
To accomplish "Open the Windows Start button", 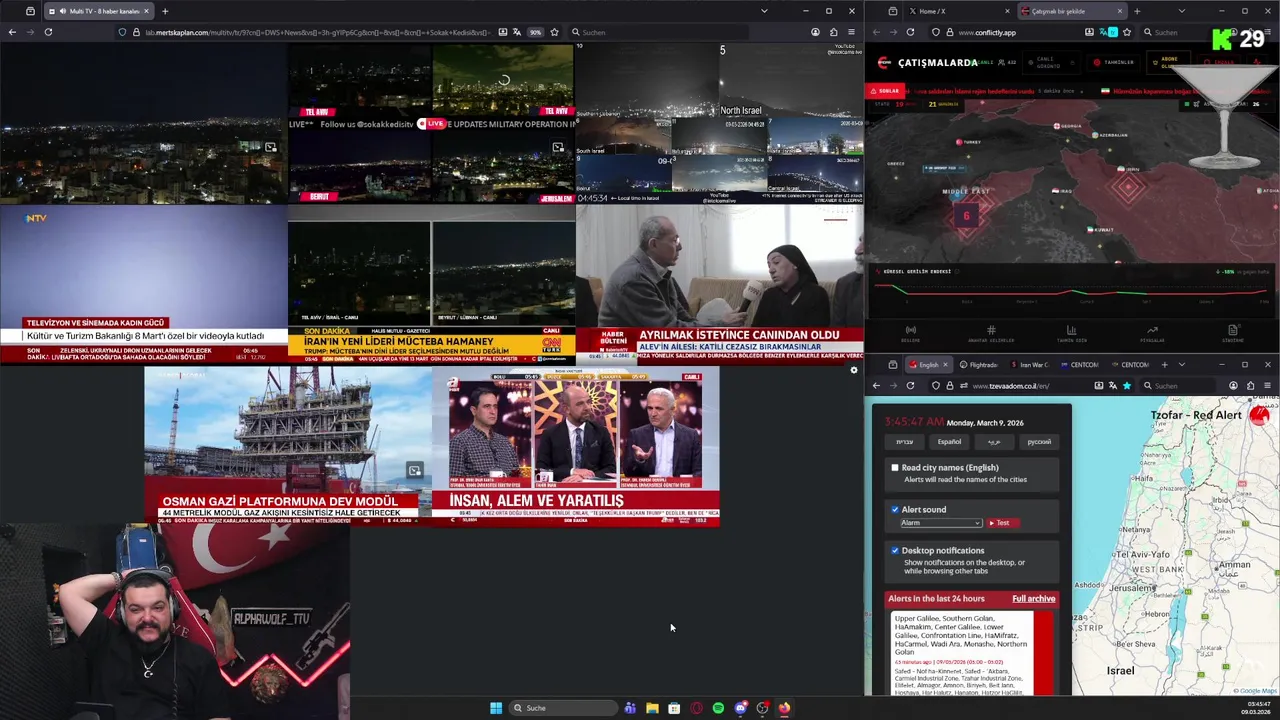I will pyautogui.click(x=496, y=708).
